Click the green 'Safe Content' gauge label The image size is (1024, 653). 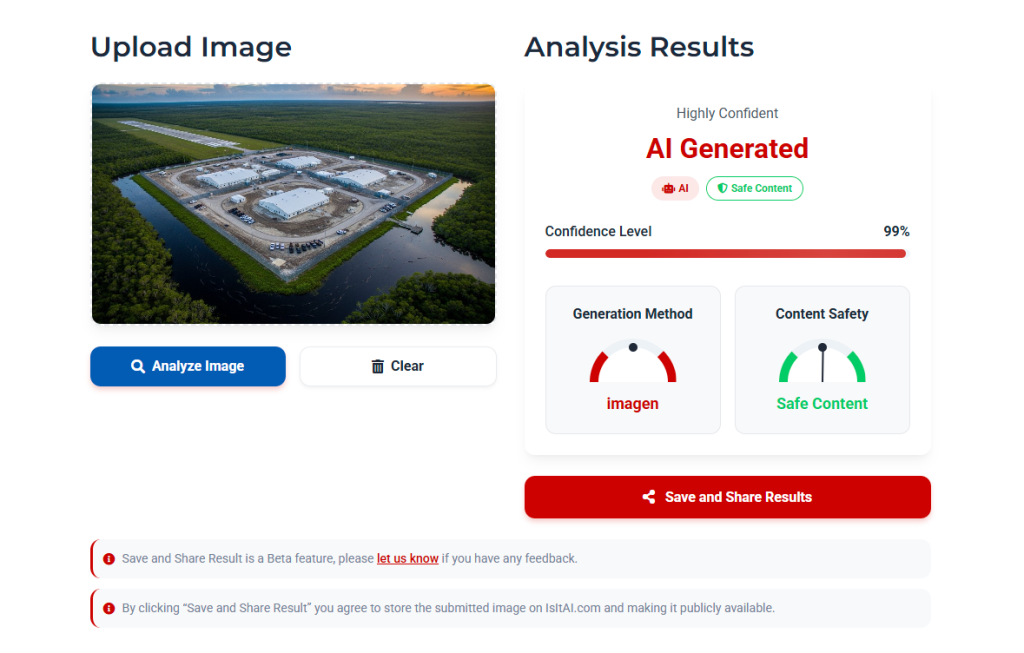click(822, 404)
